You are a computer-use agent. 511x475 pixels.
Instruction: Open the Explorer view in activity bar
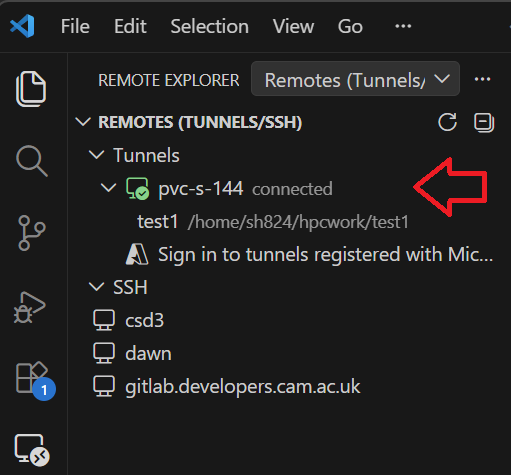pyautogui.click(x=31, y=89)
